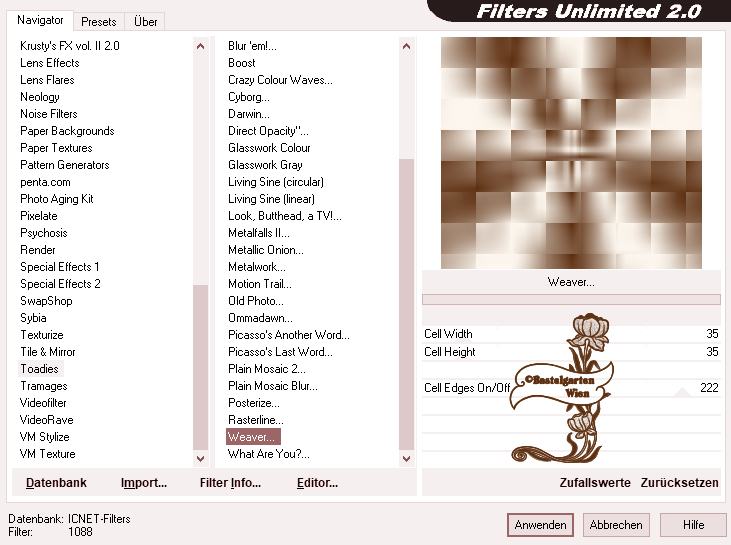The width and height of the screenshot is (731, 545).
Task: Open the Über tab
Action: 145,21
